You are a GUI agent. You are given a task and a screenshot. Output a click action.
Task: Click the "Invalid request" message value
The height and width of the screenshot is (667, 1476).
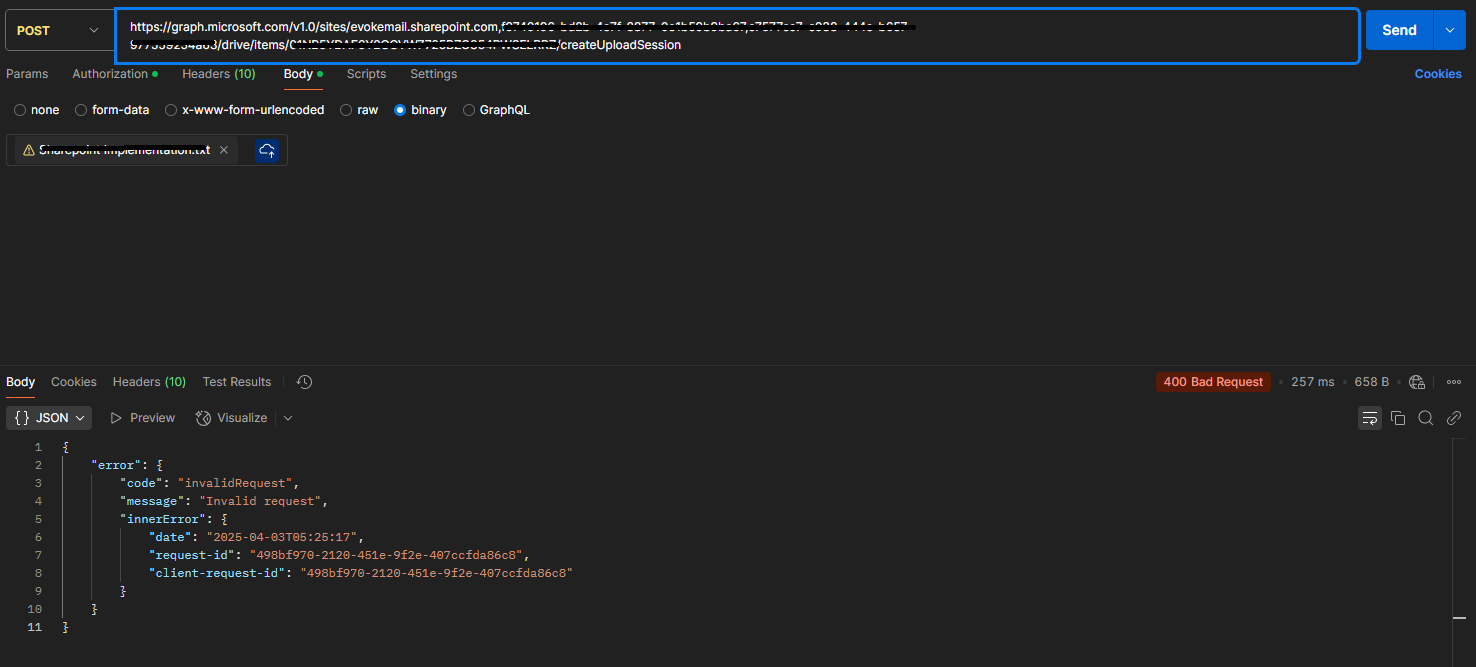point(261,501)
